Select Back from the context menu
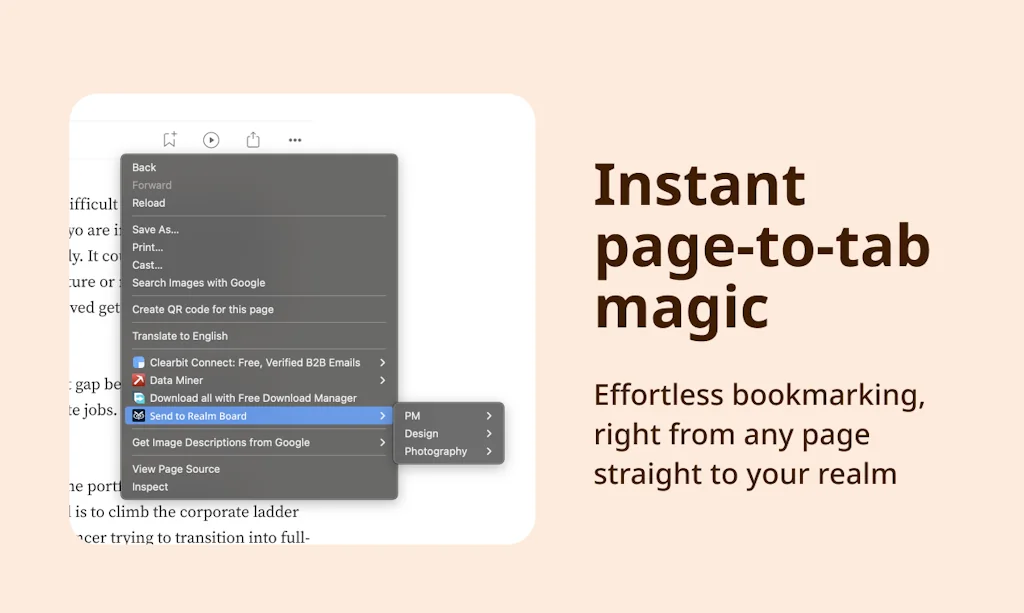The image size is (1024, 613). click(x=144, y=168)
